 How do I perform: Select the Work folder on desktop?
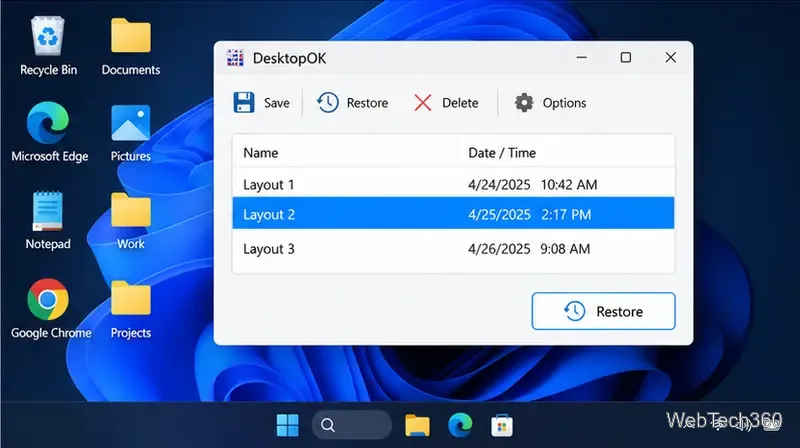[x=131, y=210]
